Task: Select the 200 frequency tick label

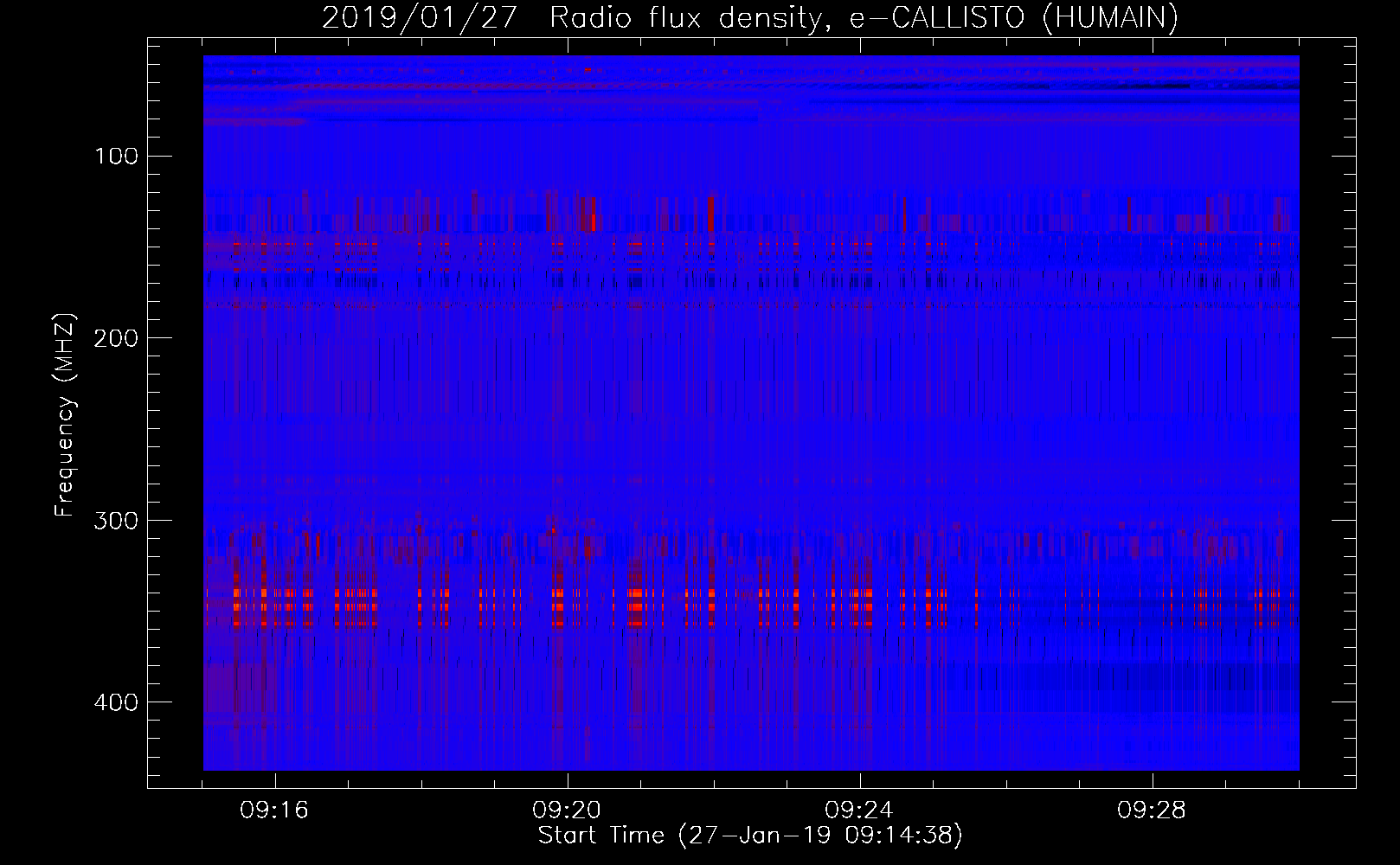Action: tap(117, 337)
